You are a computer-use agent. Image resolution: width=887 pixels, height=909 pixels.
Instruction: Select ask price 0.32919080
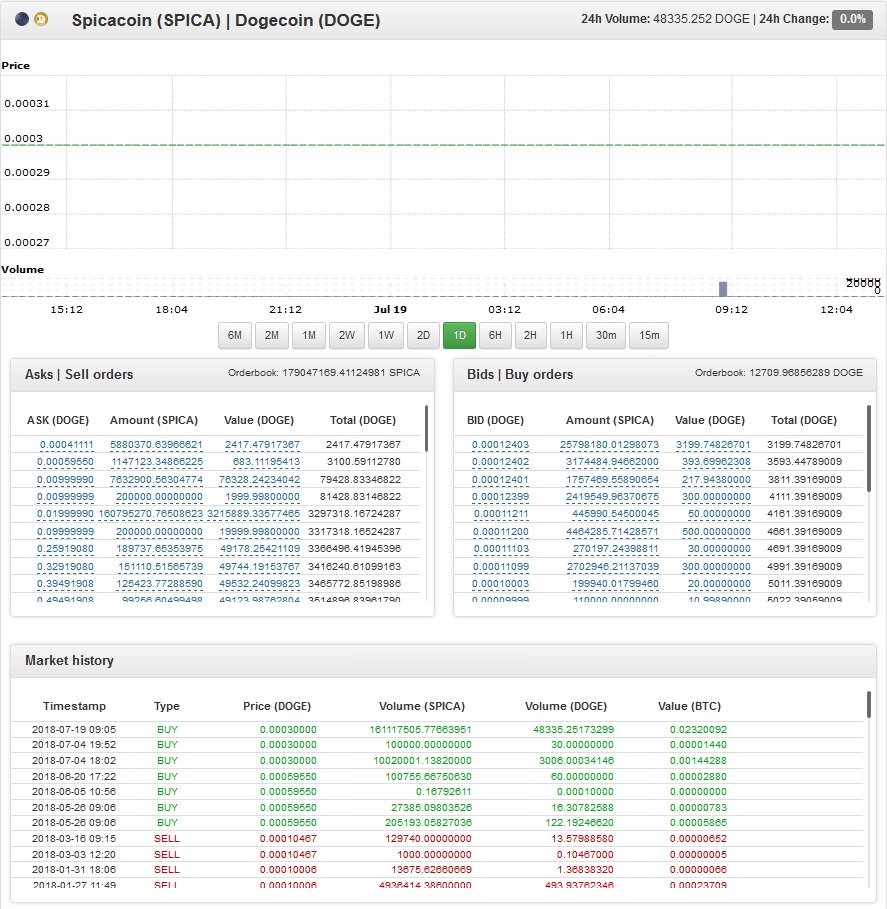pos(66,566)
